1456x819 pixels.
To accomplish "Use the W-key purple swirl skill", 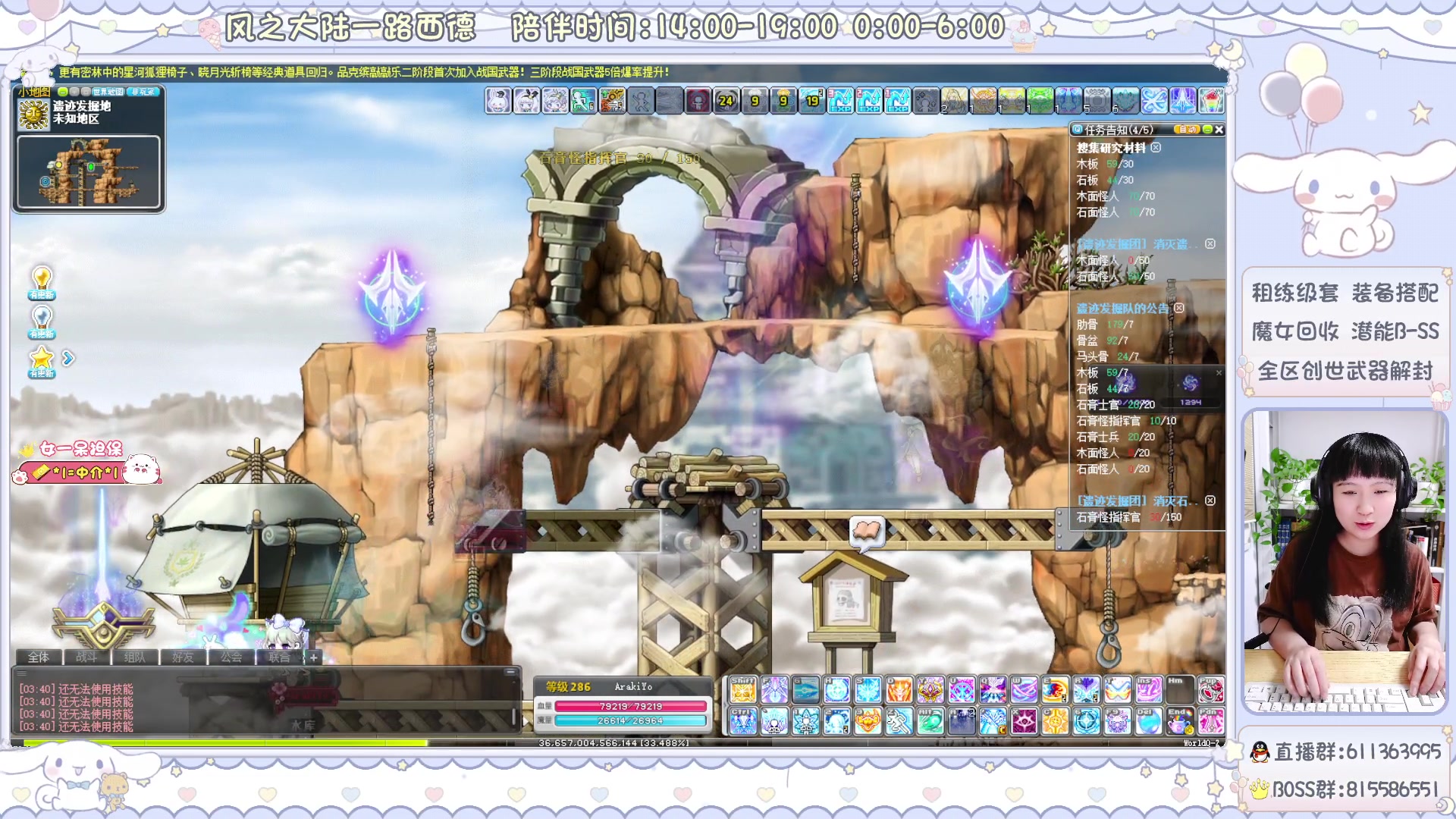I will (x=1024, y=690).
